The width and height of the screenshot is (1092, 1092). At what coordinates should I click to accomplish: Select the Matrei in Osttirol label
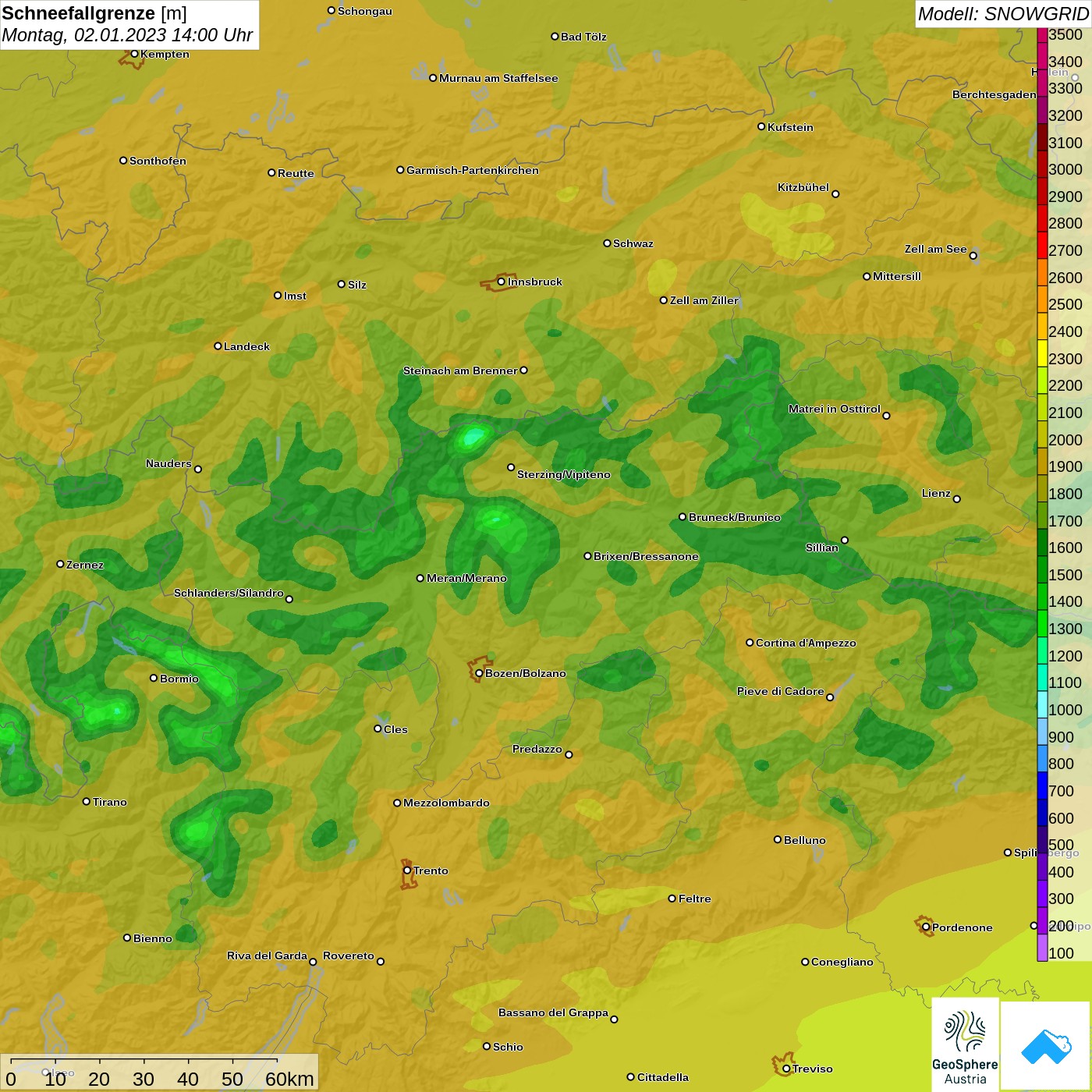tap(834, 409)
